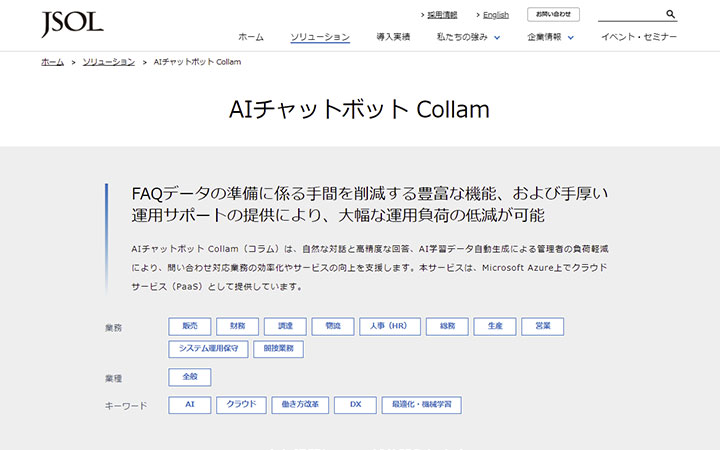Click the お問い合わせ button
Image resolution: width=720 pixels, height=450 pixels.
click(x=553, y=14)
